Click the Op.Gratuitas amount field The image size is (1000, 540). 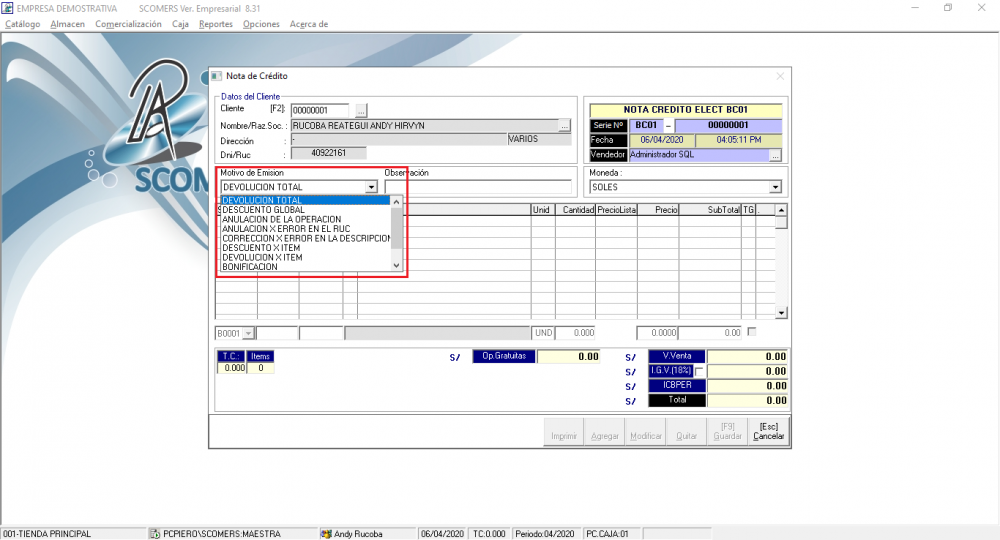[569, 357]
